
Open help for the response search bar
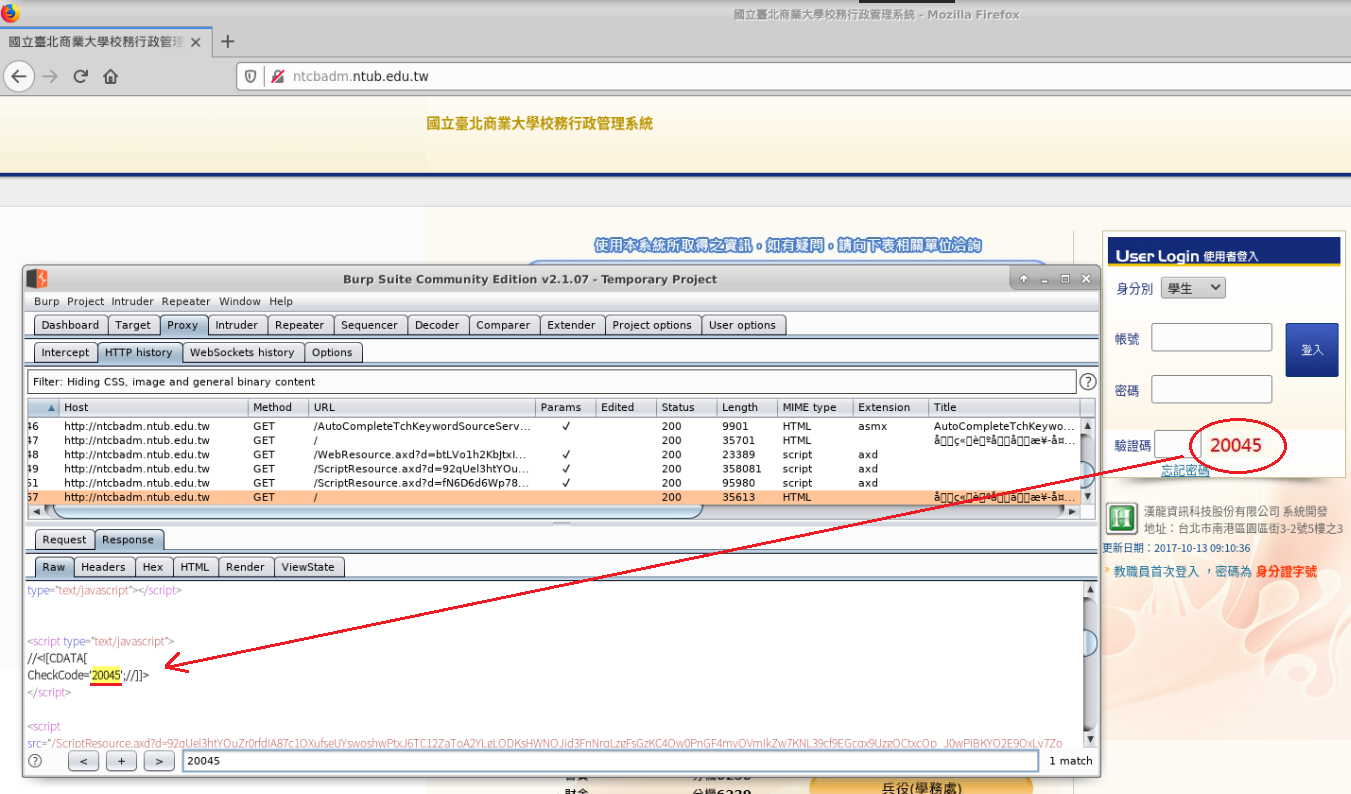[x=35, y=761]
